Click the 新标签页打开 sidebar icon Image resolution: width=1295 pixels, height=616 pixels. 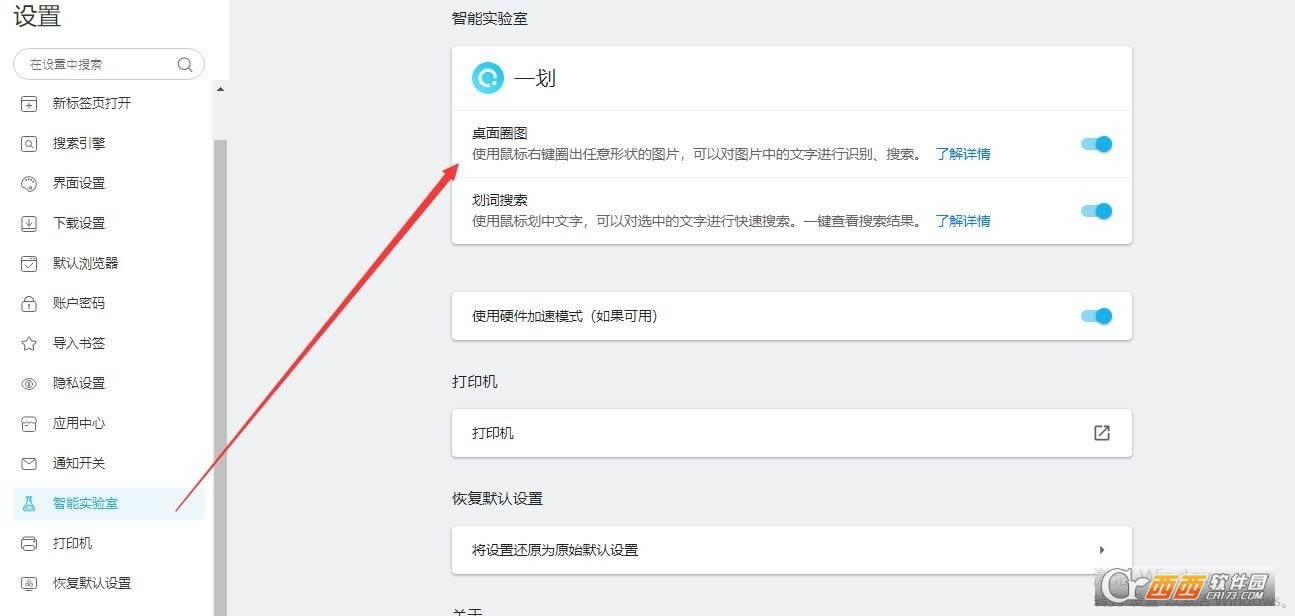pos(29,103)
